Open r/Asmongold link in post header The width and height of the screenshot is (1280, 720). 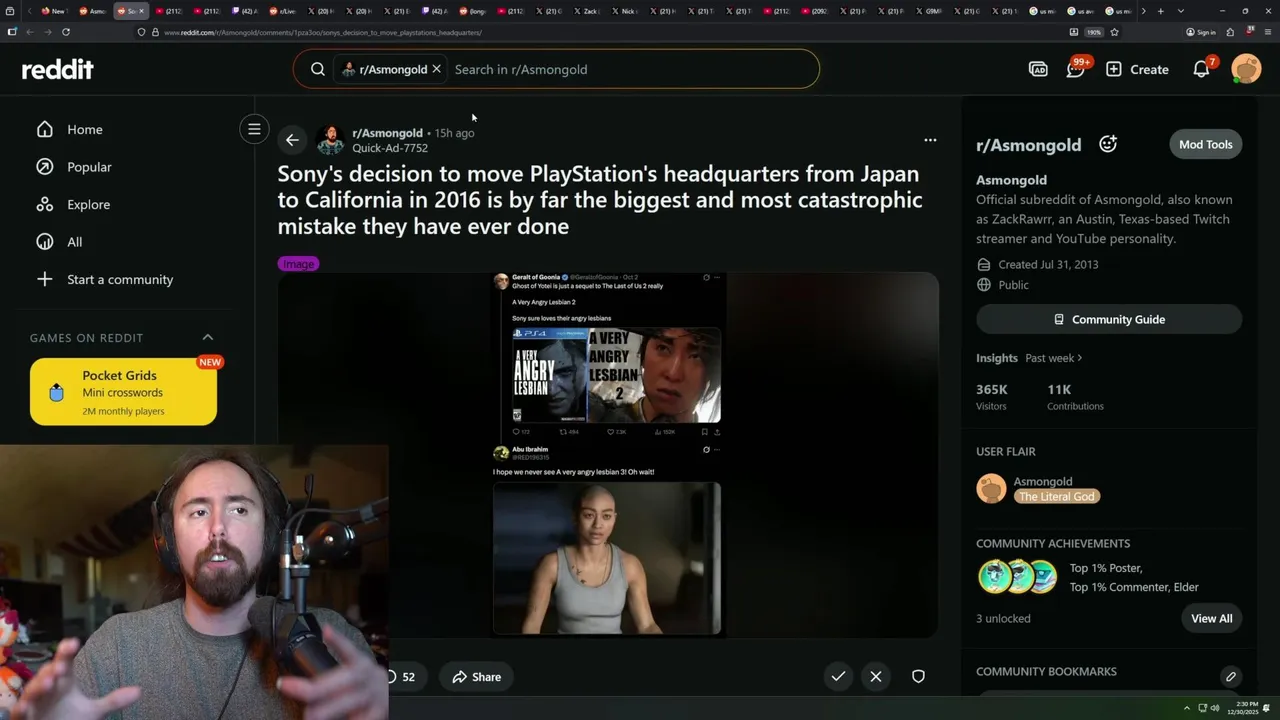(387, 133)
